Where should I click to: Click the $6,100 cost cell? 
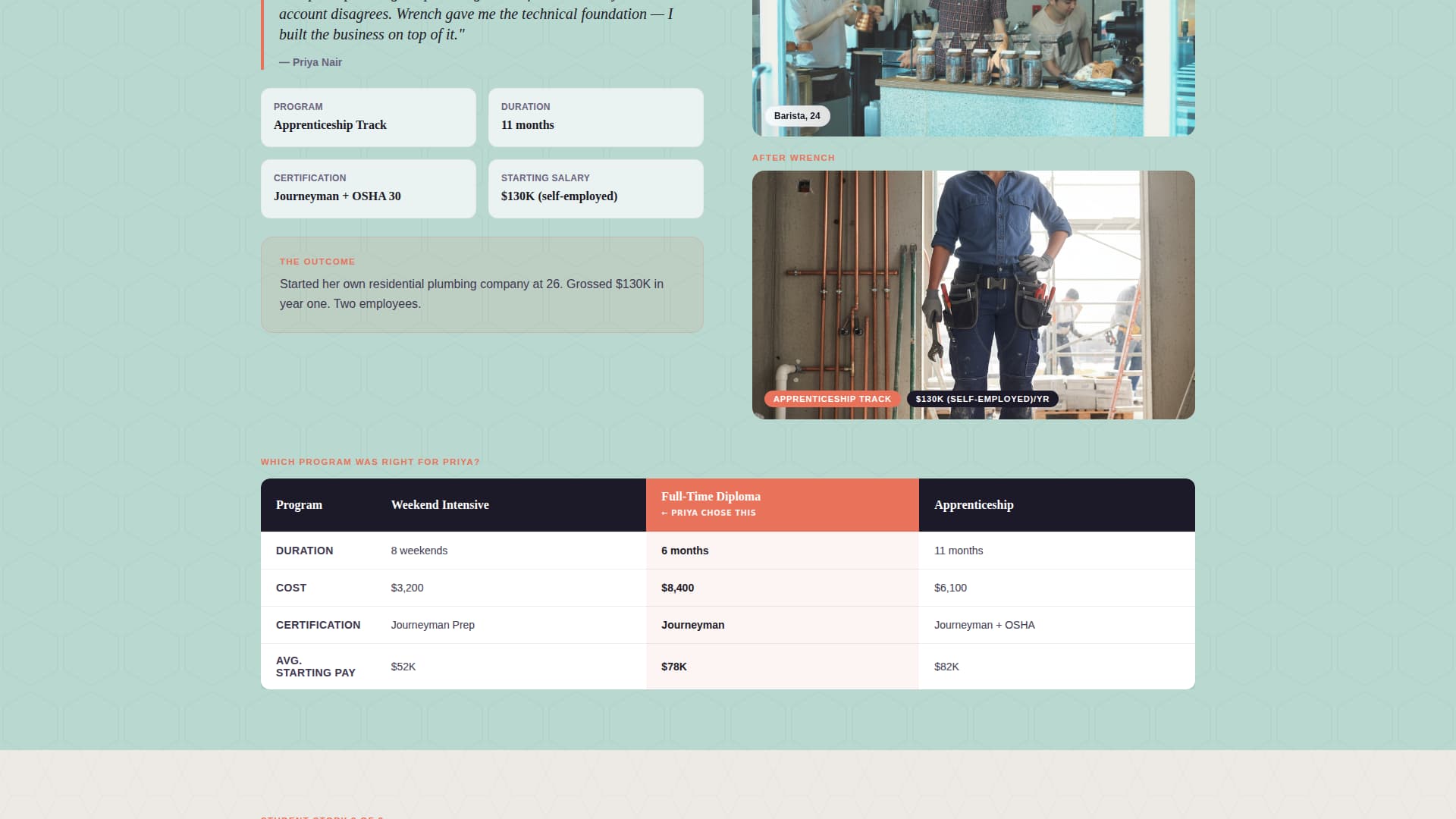coord(1057,588)
